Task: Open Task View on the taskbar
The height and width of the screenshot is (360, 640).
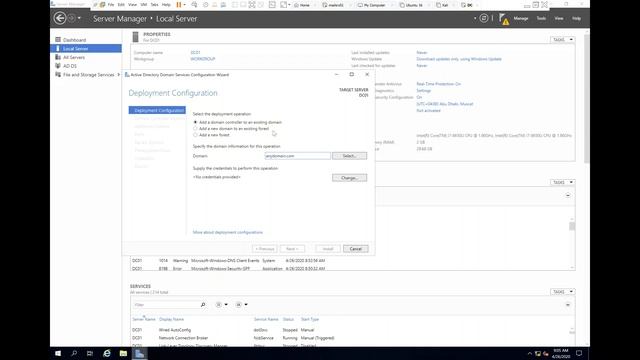Action: coord(90,353)
